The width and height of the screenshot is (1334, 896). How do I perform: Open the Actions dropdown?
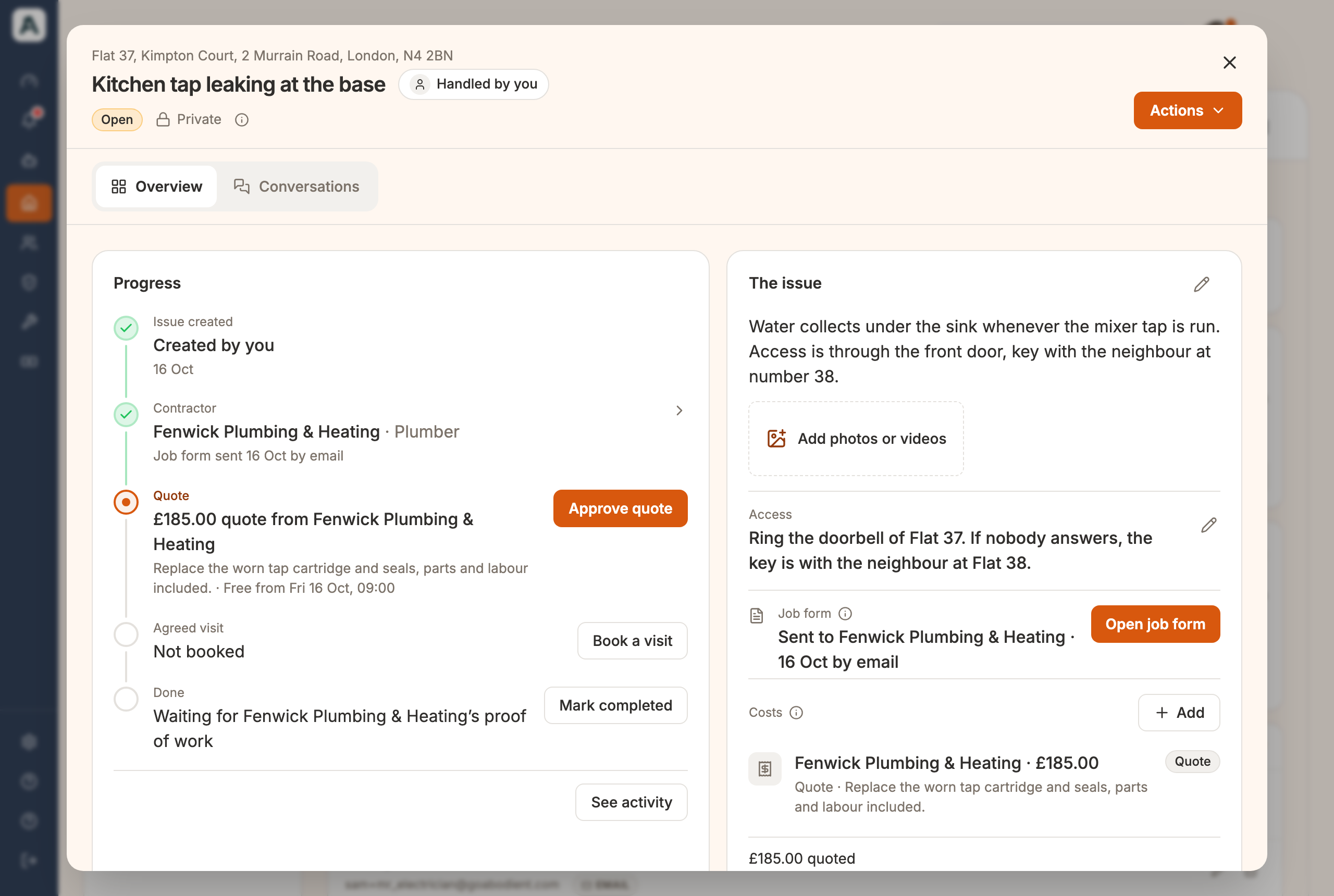pyautogui.click(x=1187, y=110)
